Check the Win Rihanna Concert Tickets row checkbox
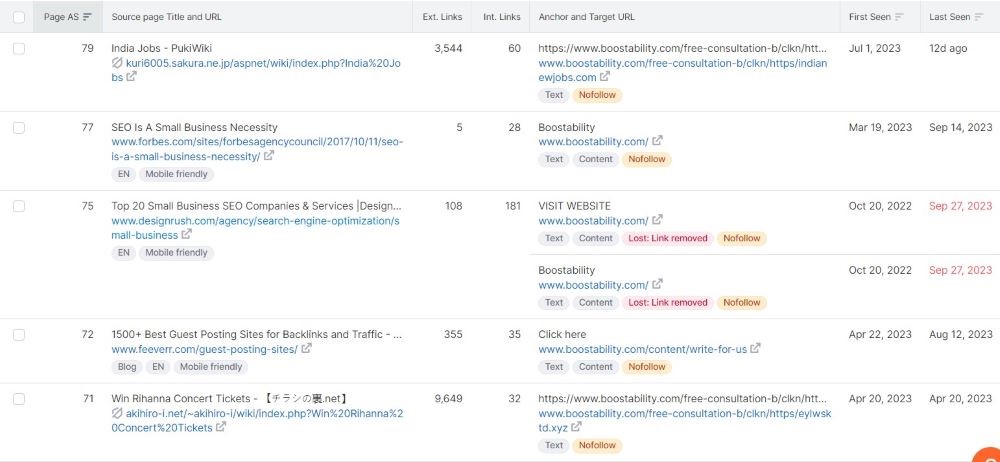The width and height of the screenshot is (1000, 462). [x=18, y=399]
